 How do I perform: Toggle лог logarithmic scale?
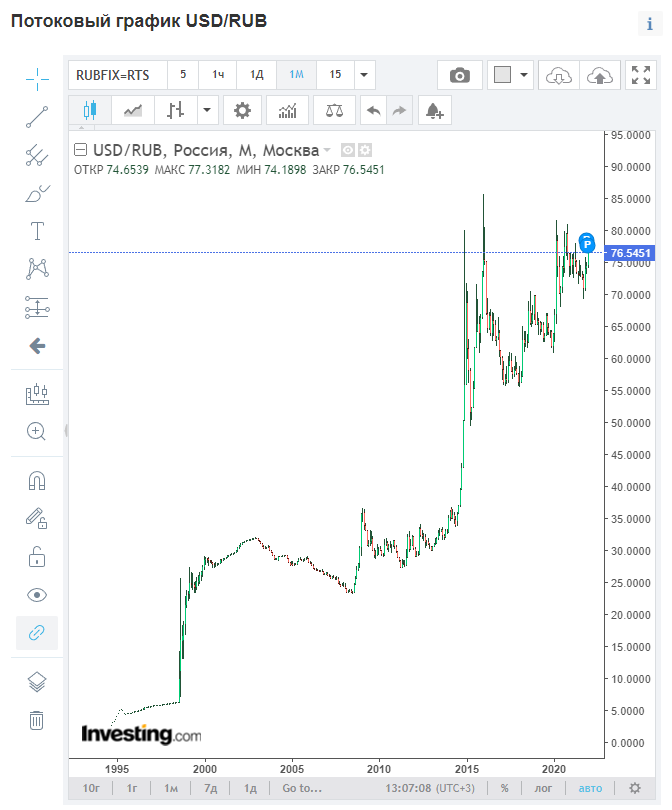pos(543,788)
